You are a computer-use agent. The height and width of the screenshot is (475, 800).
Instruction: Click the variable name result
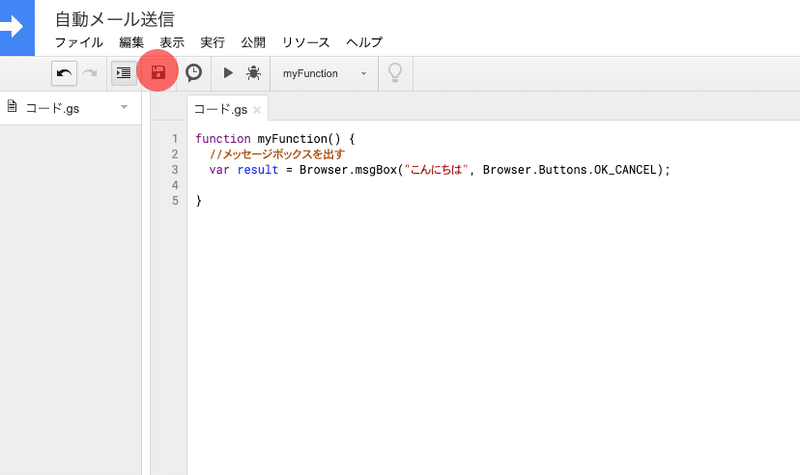(x=258, y=169)
